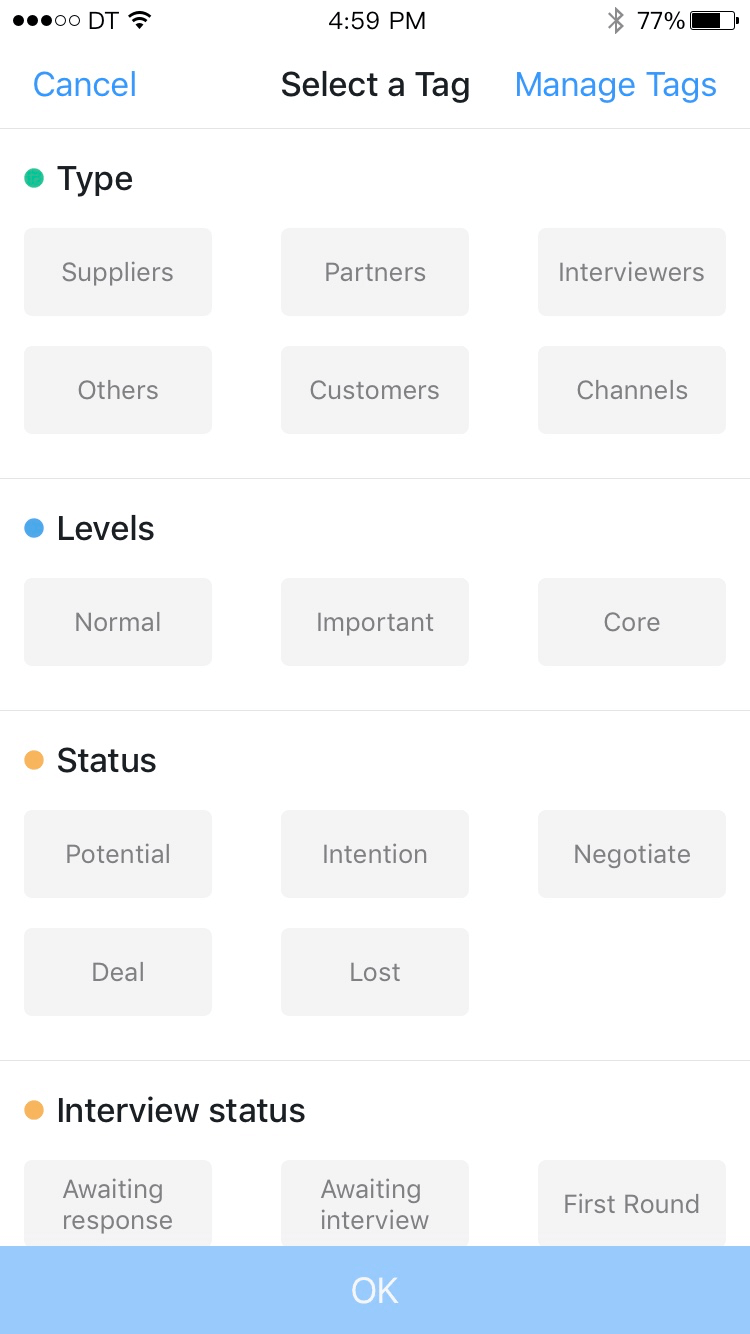The width and height of the screenshot is (750, 1334).
Task: Mark level as Important
Action: (375, 622)
